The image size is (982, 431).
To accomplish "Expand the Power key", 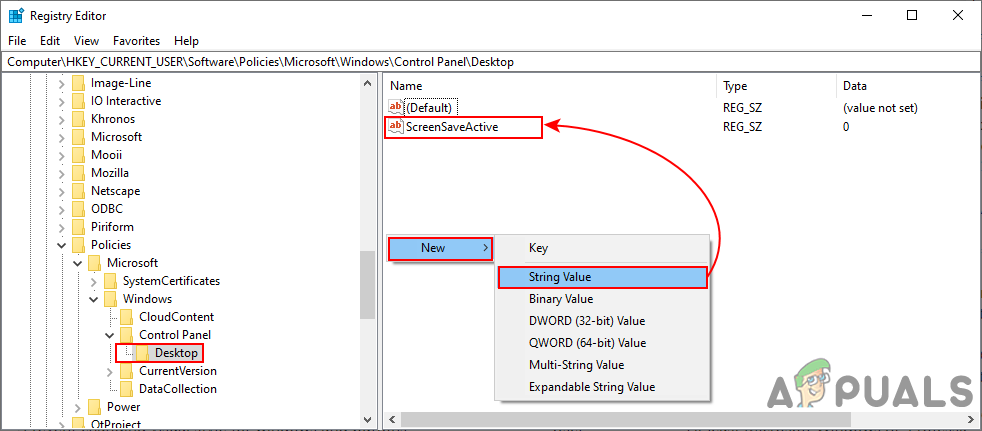I will click(78, 407).
